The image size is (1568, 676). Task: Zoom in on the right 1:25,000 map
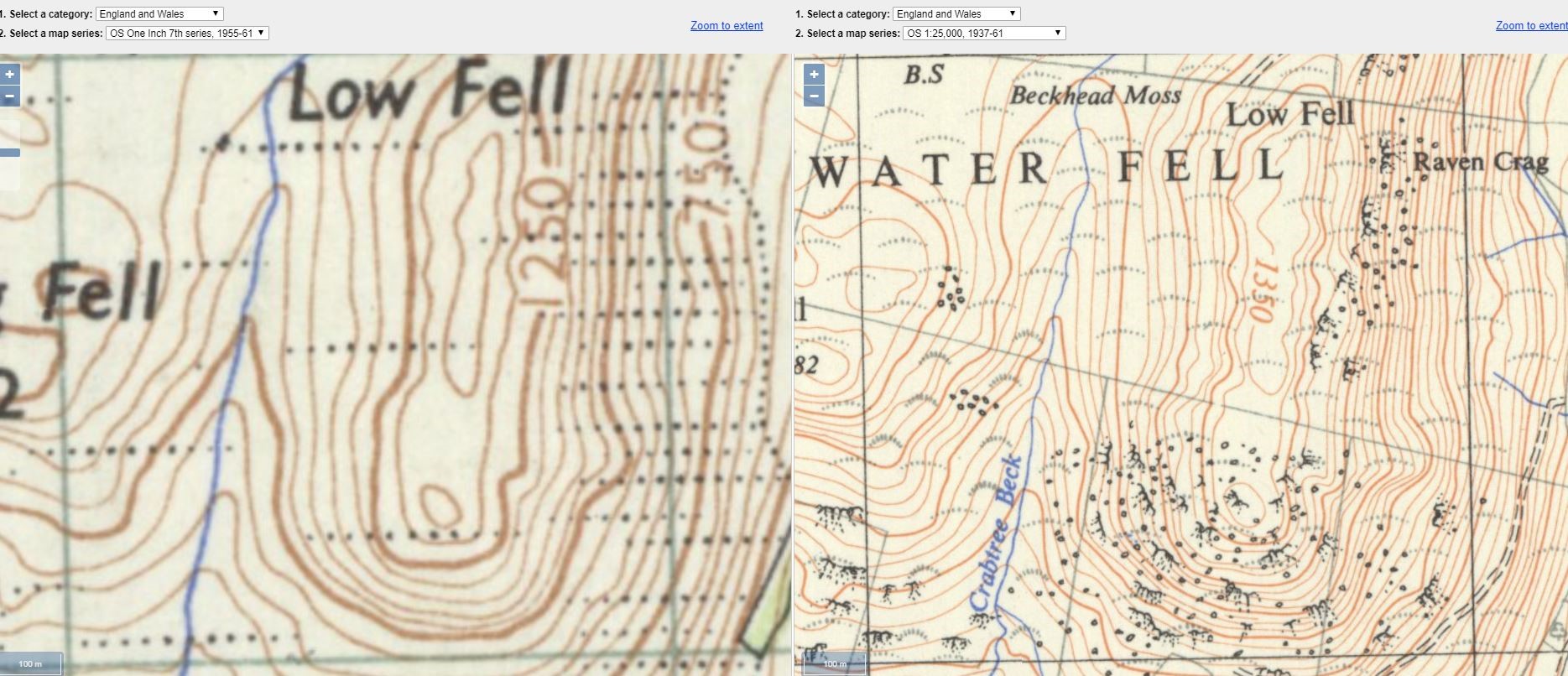813,75
